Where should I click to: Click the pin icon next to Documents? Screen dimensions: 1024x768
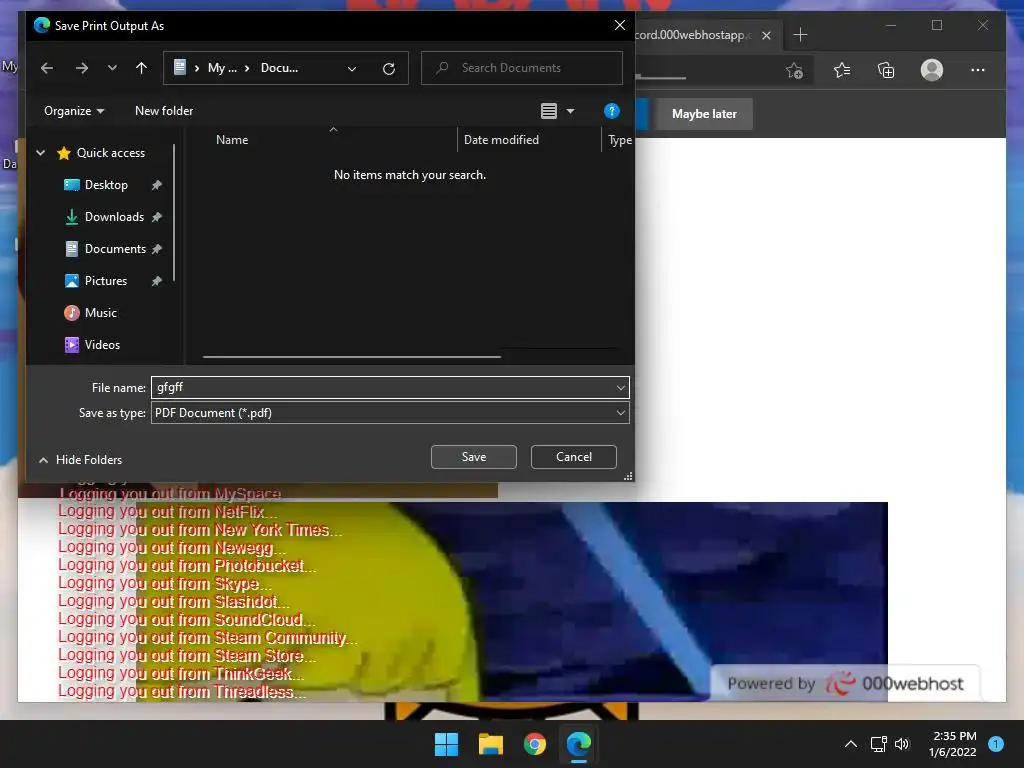157,249
